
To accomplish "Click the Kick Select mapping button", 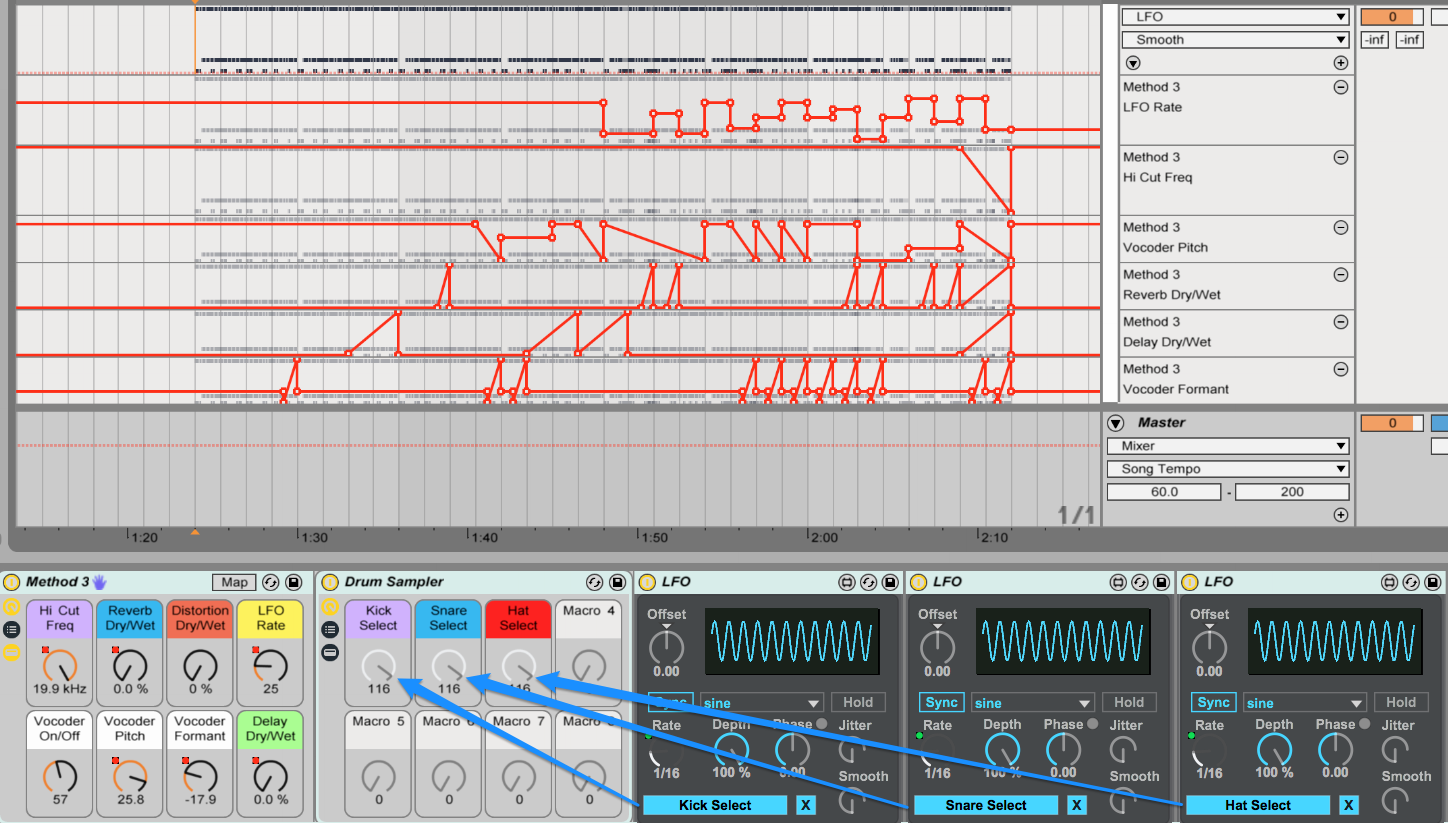I will [715, 805].
